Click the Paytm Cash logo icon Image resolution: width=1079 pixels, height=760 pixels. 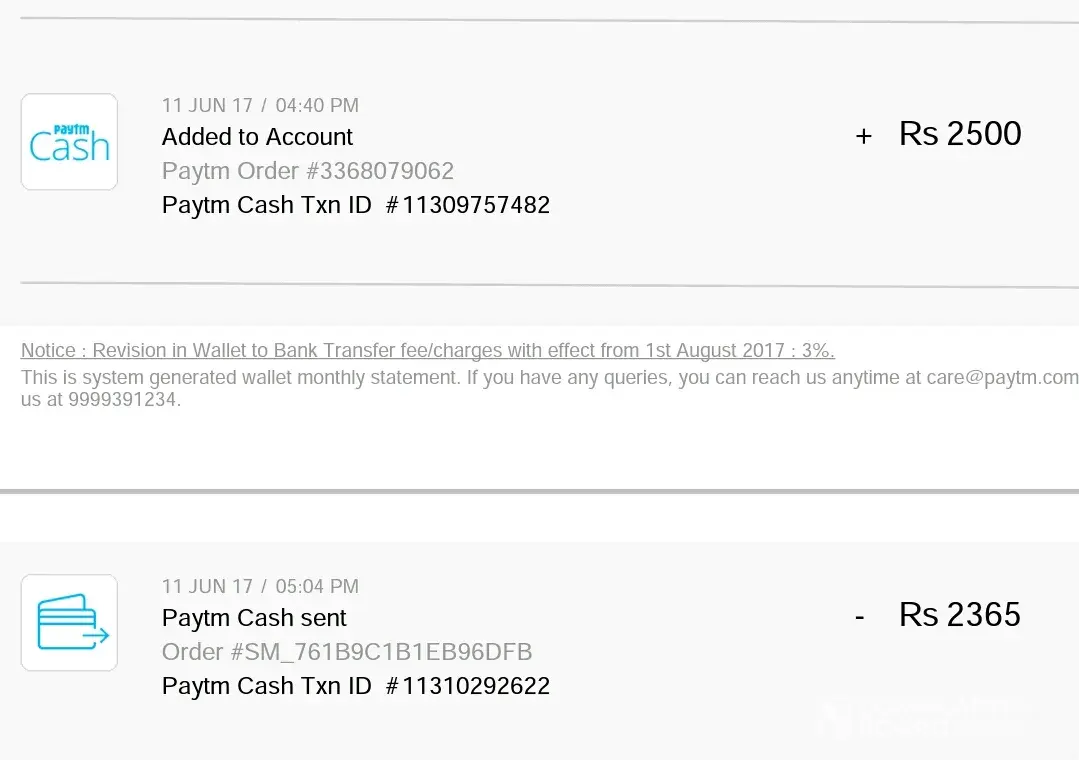coord(69,142)
